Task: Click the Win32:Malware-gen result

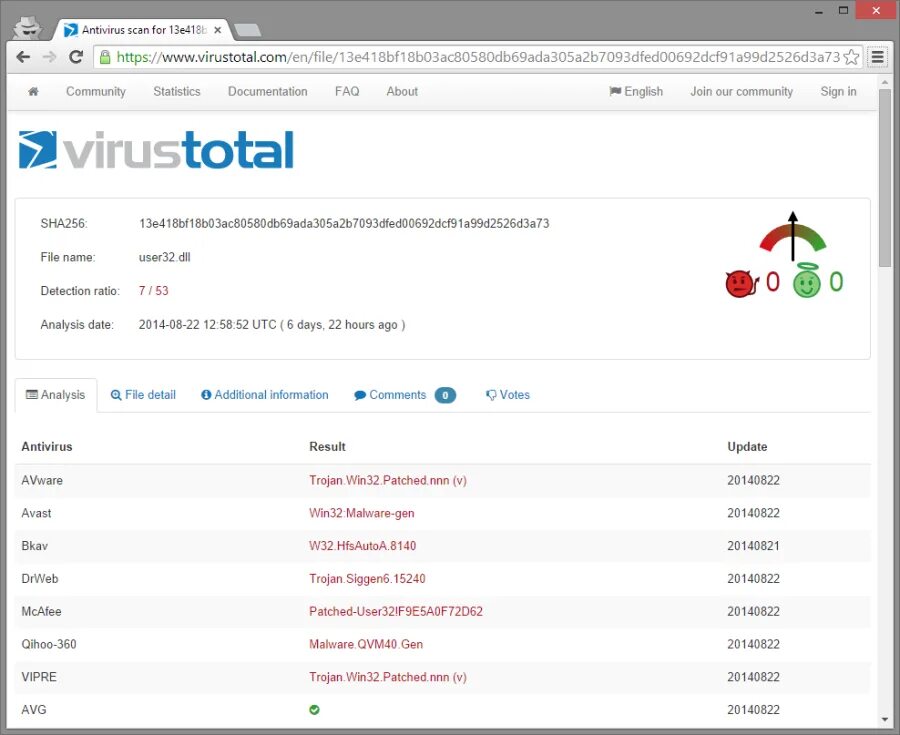Action: (362, 513)
